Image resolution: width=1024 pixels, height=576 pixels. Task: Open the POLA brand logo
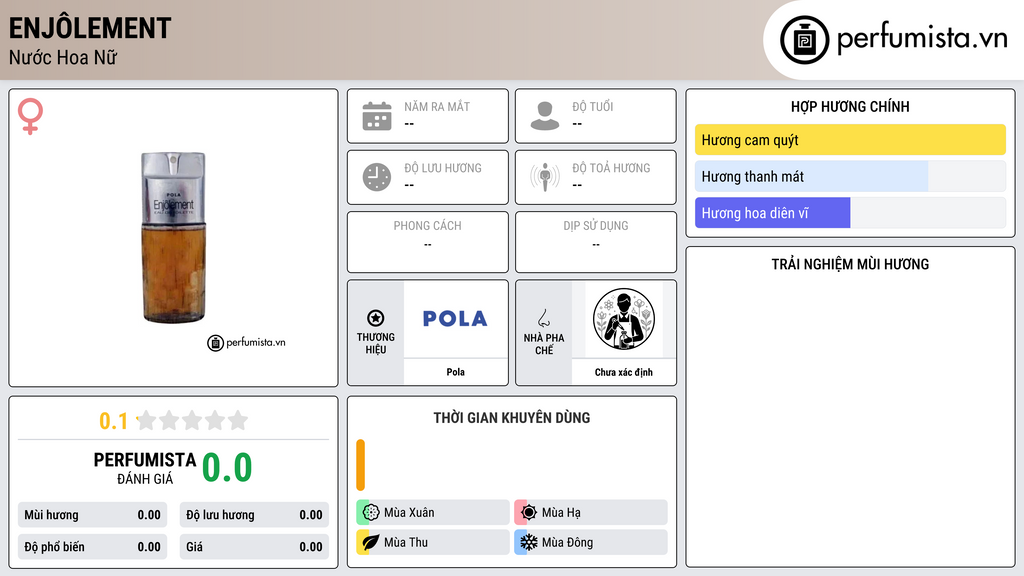455,319
